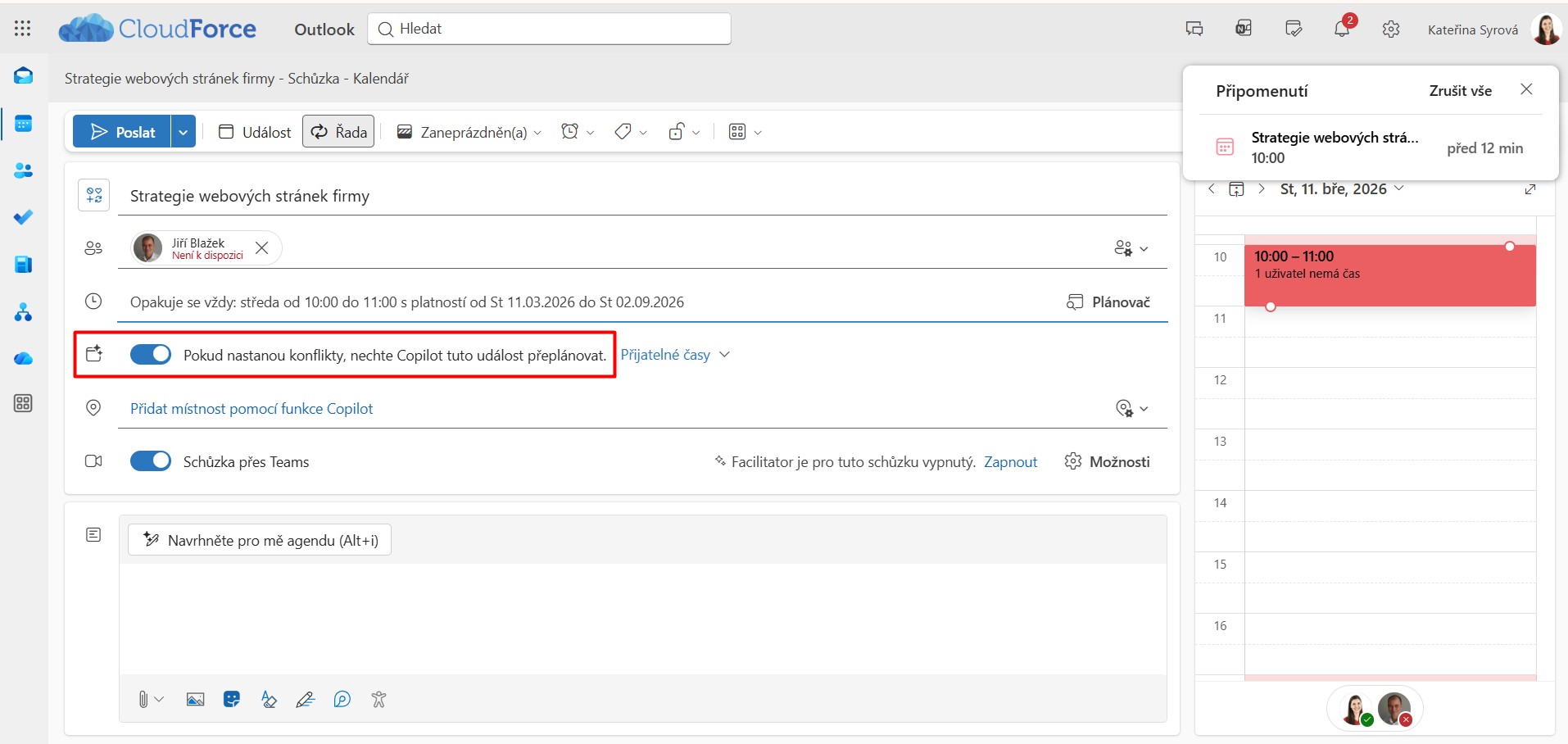The image size is (1568, 744).
Task: Click Zapnout to enable Facilitator
Action: (x=1010, y=462)
